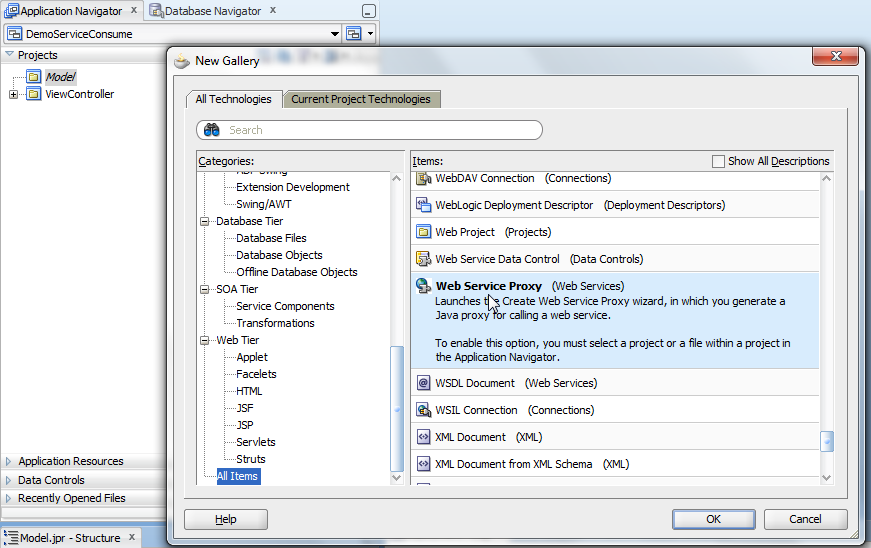871x548 pixels.
Task: Switch to the Database Navigator tab
Action: click(x=213, y=11)
